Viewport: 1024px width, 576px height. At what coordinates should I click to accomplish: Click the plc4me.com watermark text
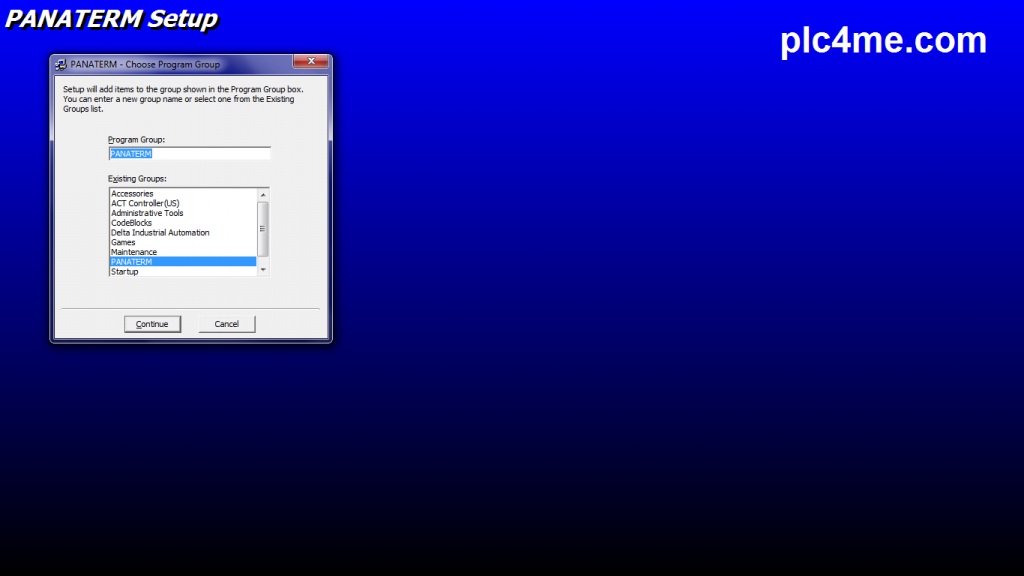coord(883,40)
